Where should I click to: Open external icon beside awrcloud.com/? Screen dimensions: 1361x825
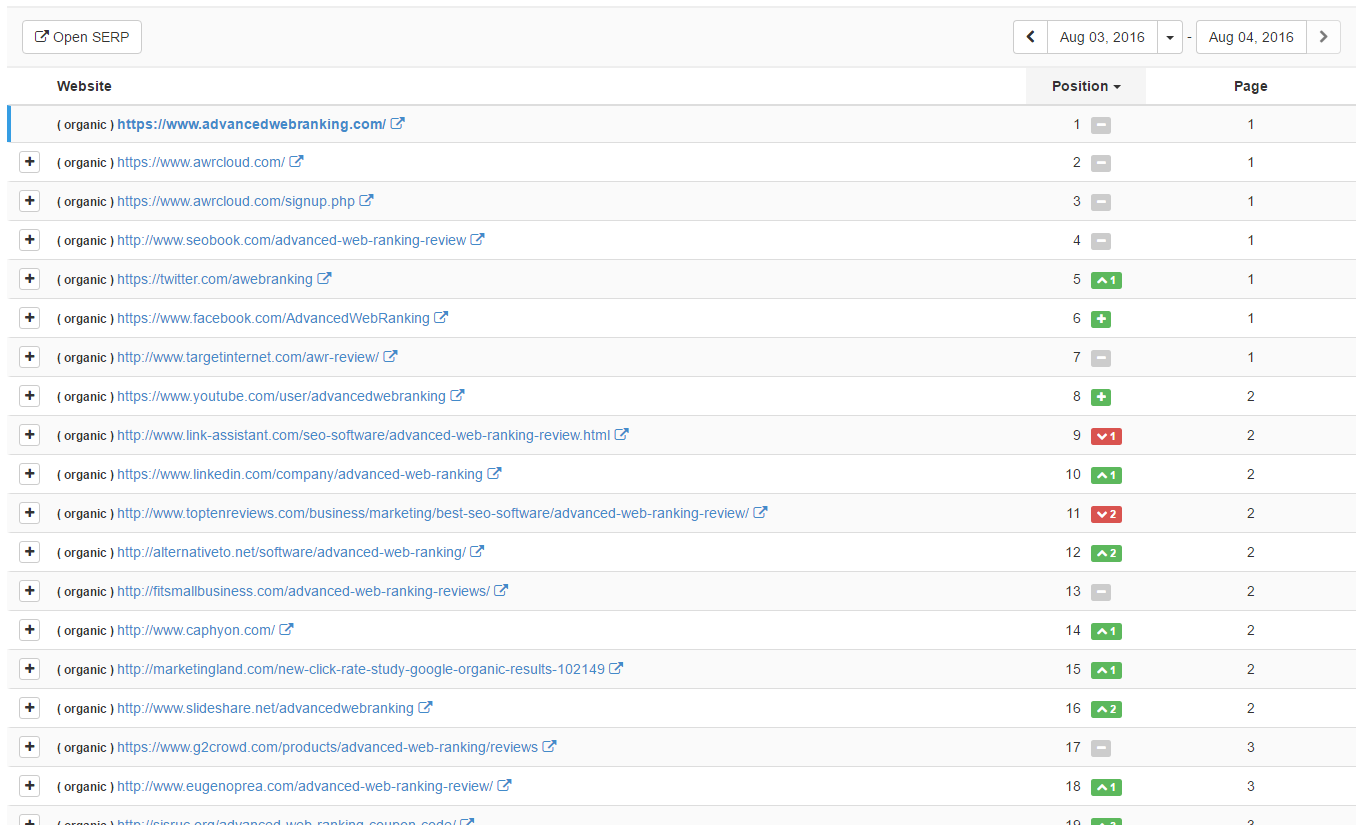297,161
